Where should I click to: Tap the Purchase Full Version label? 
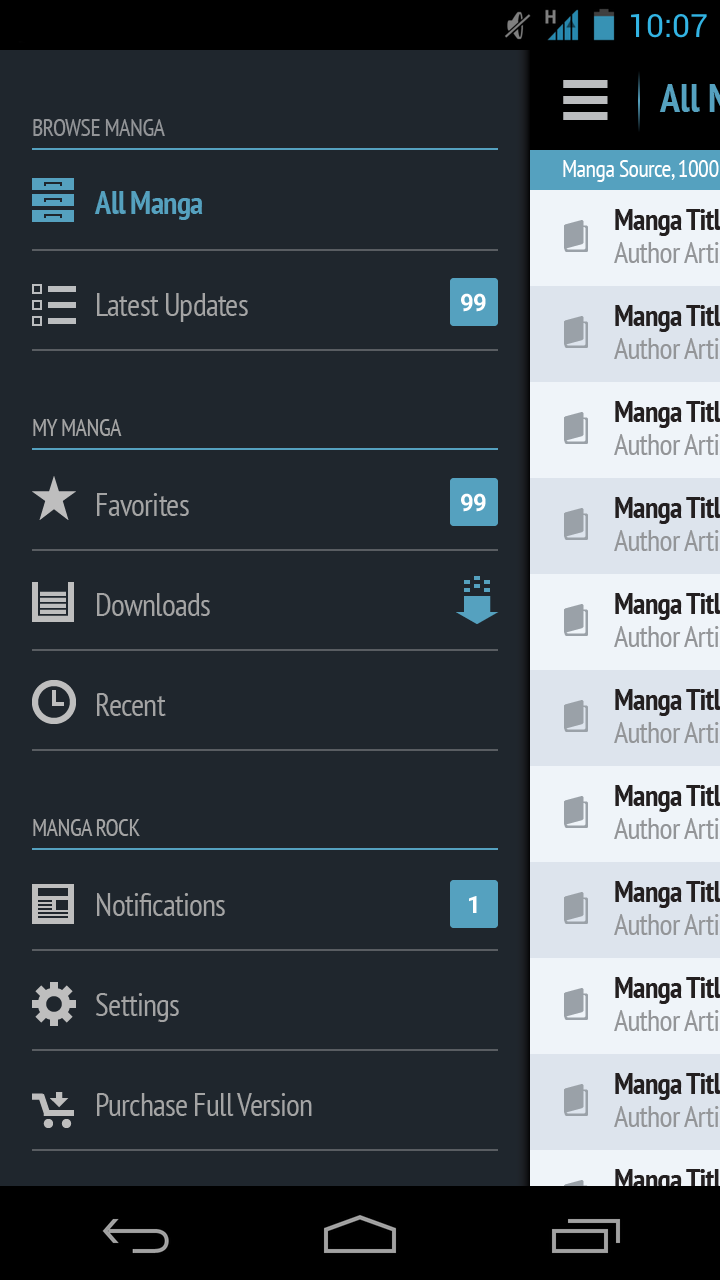pyautogui.click(x=203, y=1105)
